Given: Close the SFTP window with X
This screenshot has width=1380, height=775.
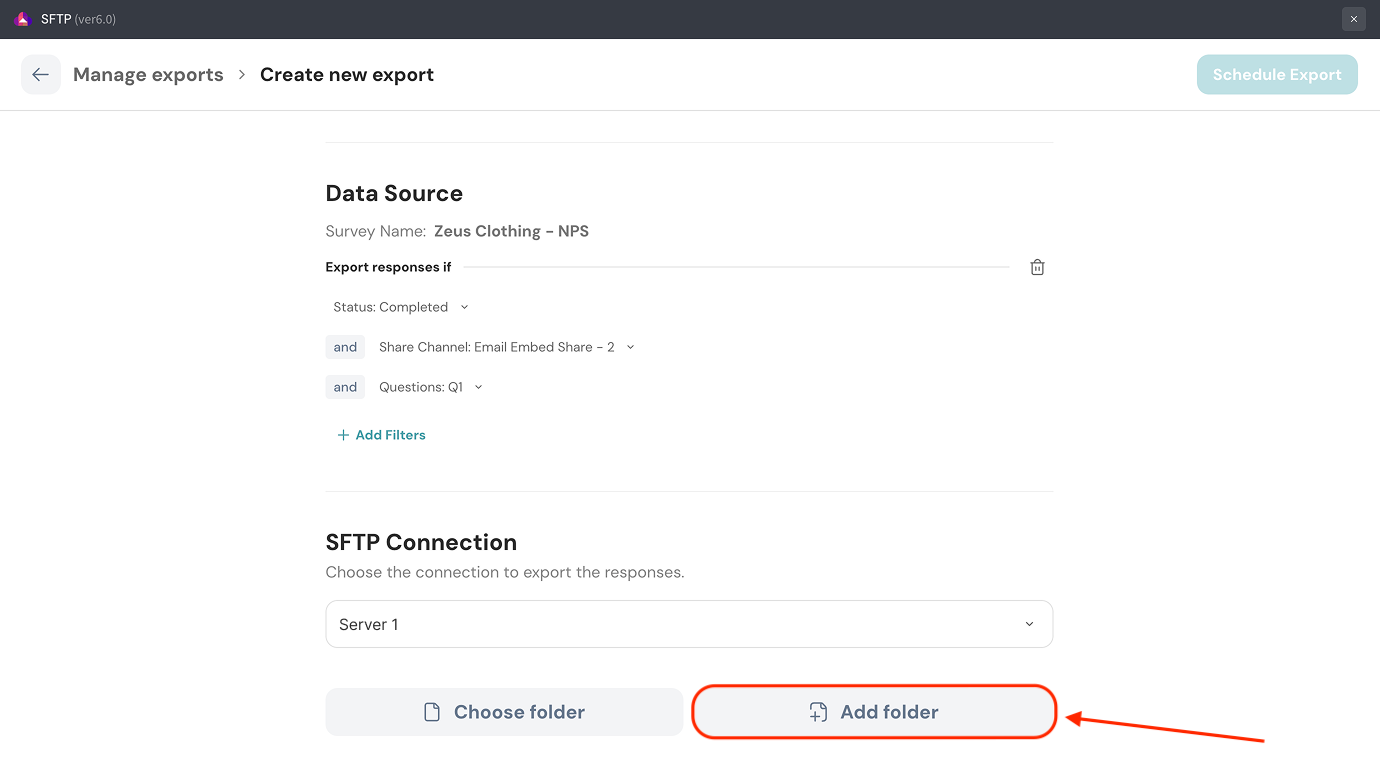Looking at the screenshot, I should (1353, 19).
